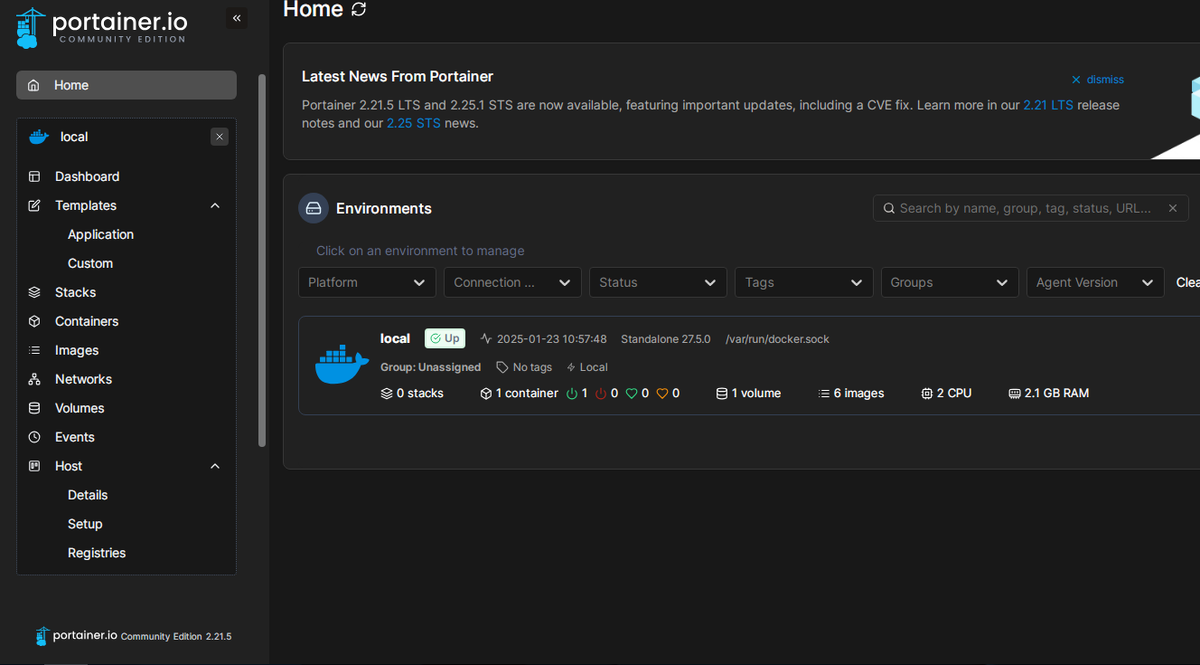This screenshot has width=1200, height=665.
Task: Open the 2.25 STS news link
Action: point(414,123)
